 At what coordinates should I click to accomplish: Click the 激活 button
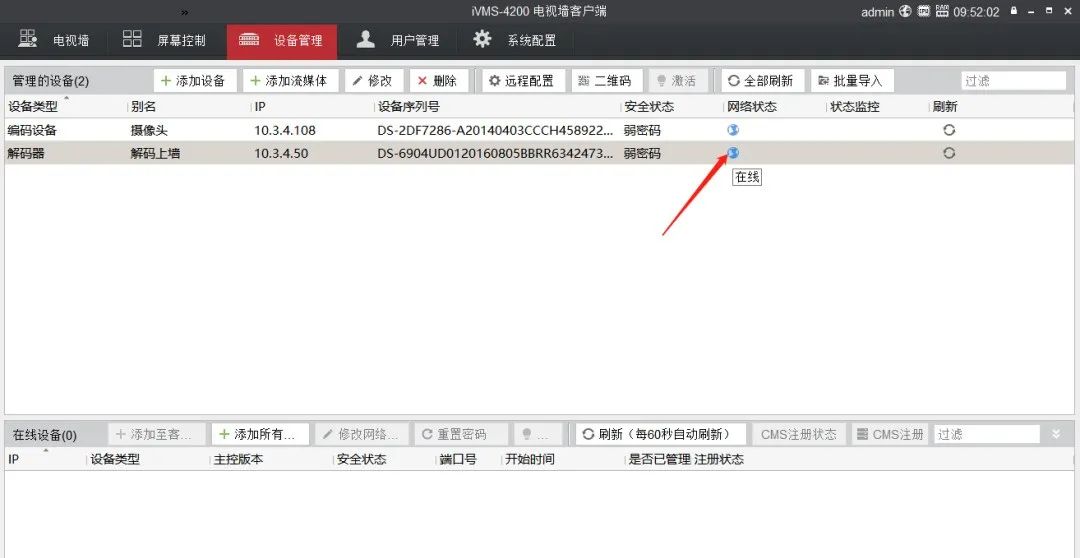(x=677, y=81)
